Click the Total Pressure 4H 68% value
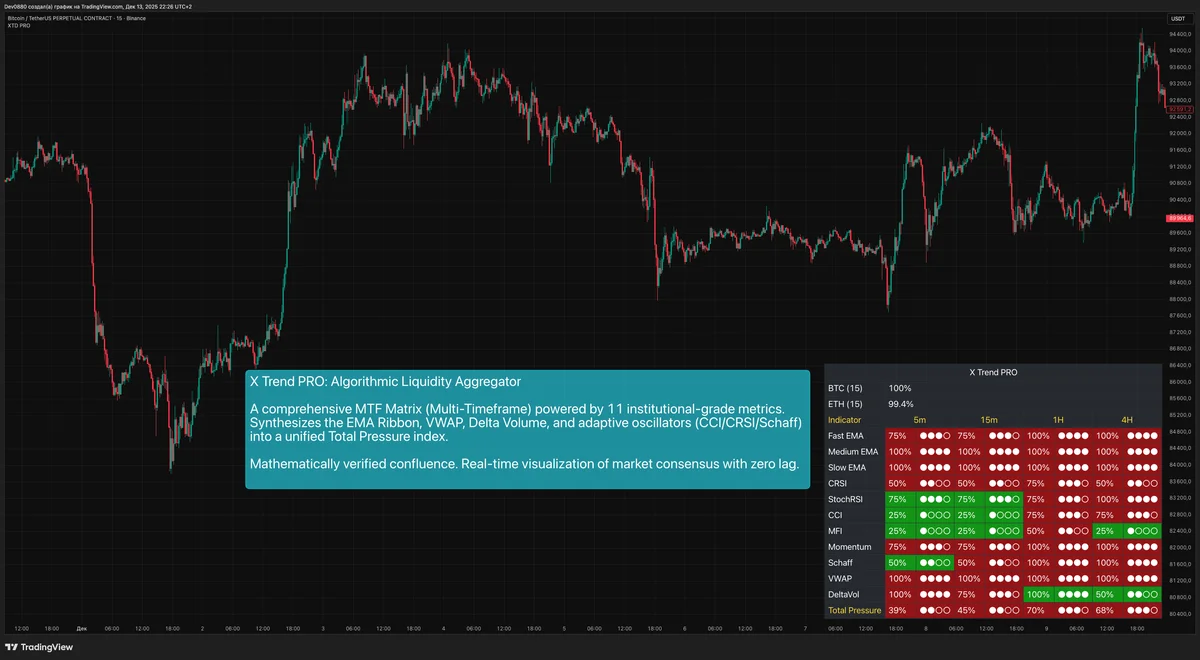This screenshot has width=1200, height=660. (x=1106, y=610)
